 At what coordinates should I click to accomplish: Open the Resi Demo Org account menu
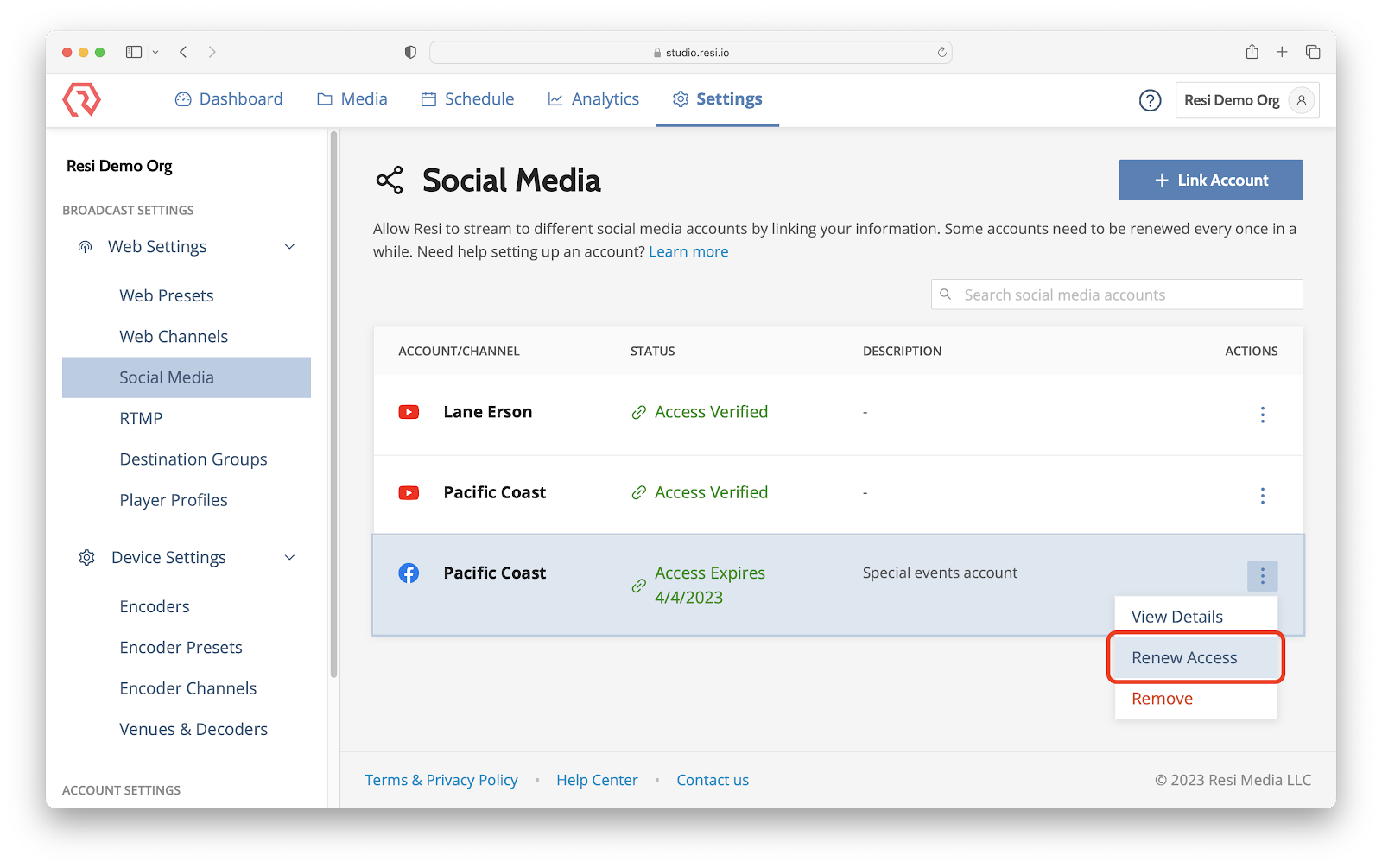1246,100
